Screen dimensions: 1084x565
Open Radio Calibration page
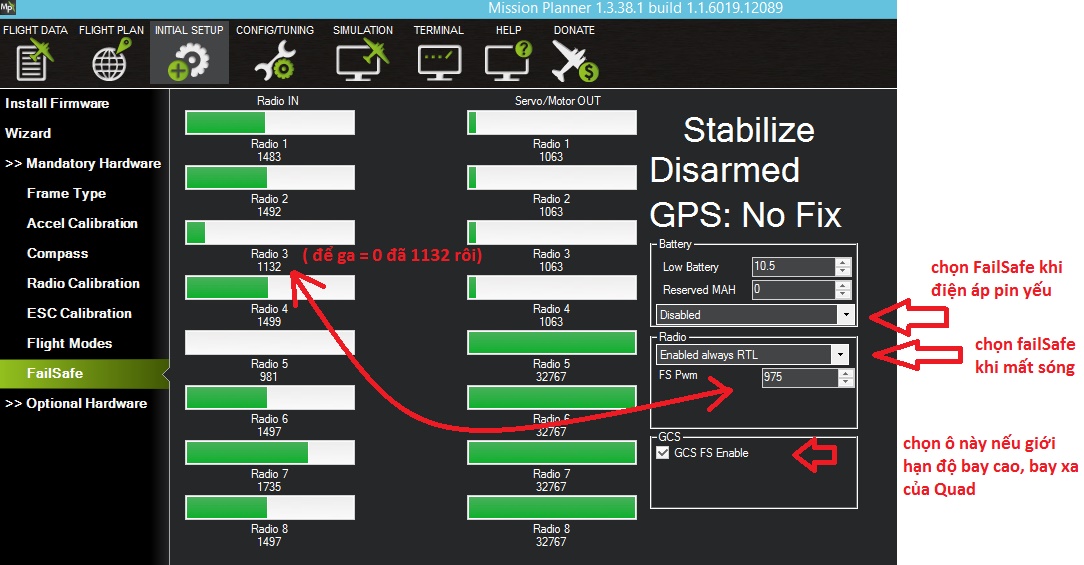pos(83,283)
